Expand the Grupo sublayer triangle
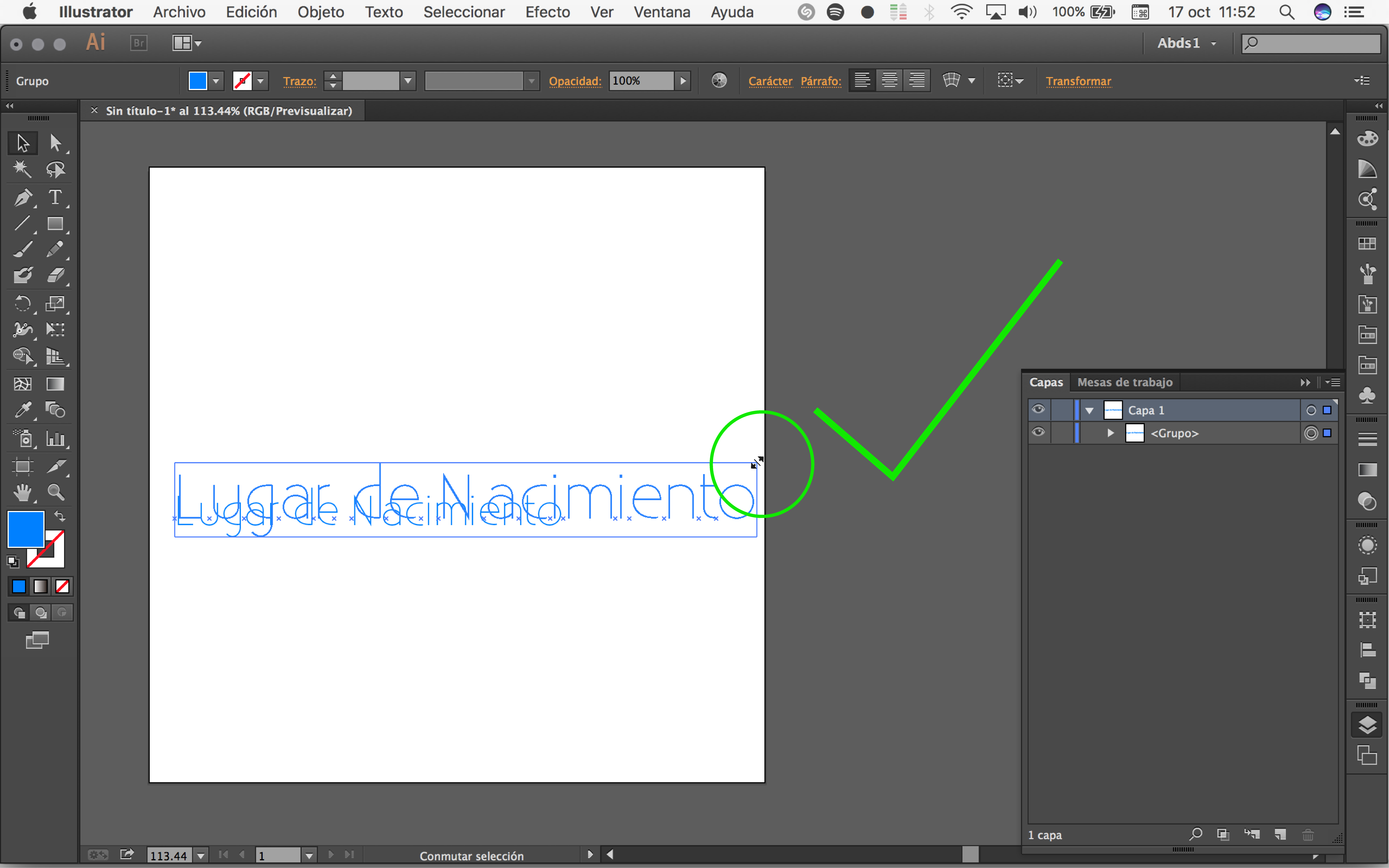The width and height of the screenshot is (1389, 868). click(x=1111, y=433)
